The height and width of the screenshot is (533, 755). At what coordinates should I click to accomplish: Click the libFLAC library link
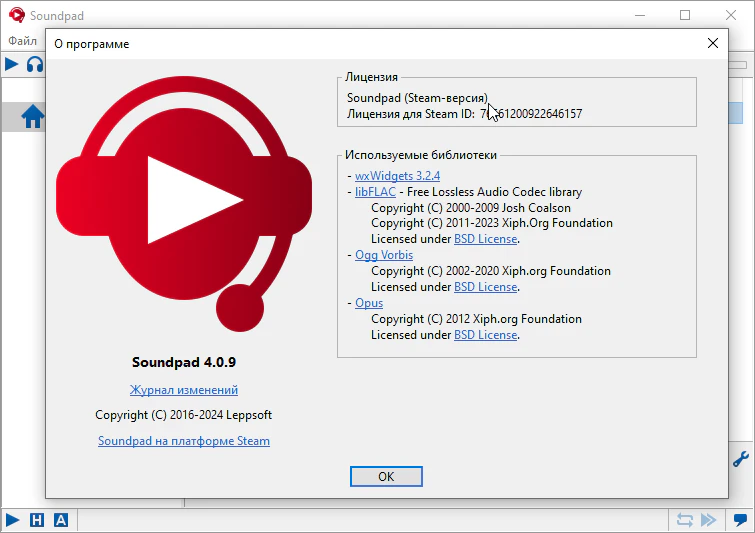[375, 192]
